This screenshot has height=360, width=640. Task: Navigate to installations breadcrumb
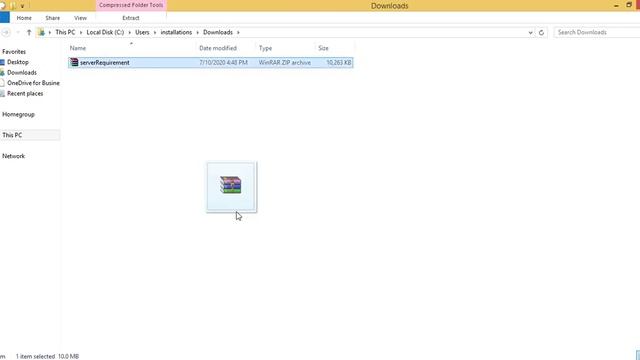pos(176,32)
